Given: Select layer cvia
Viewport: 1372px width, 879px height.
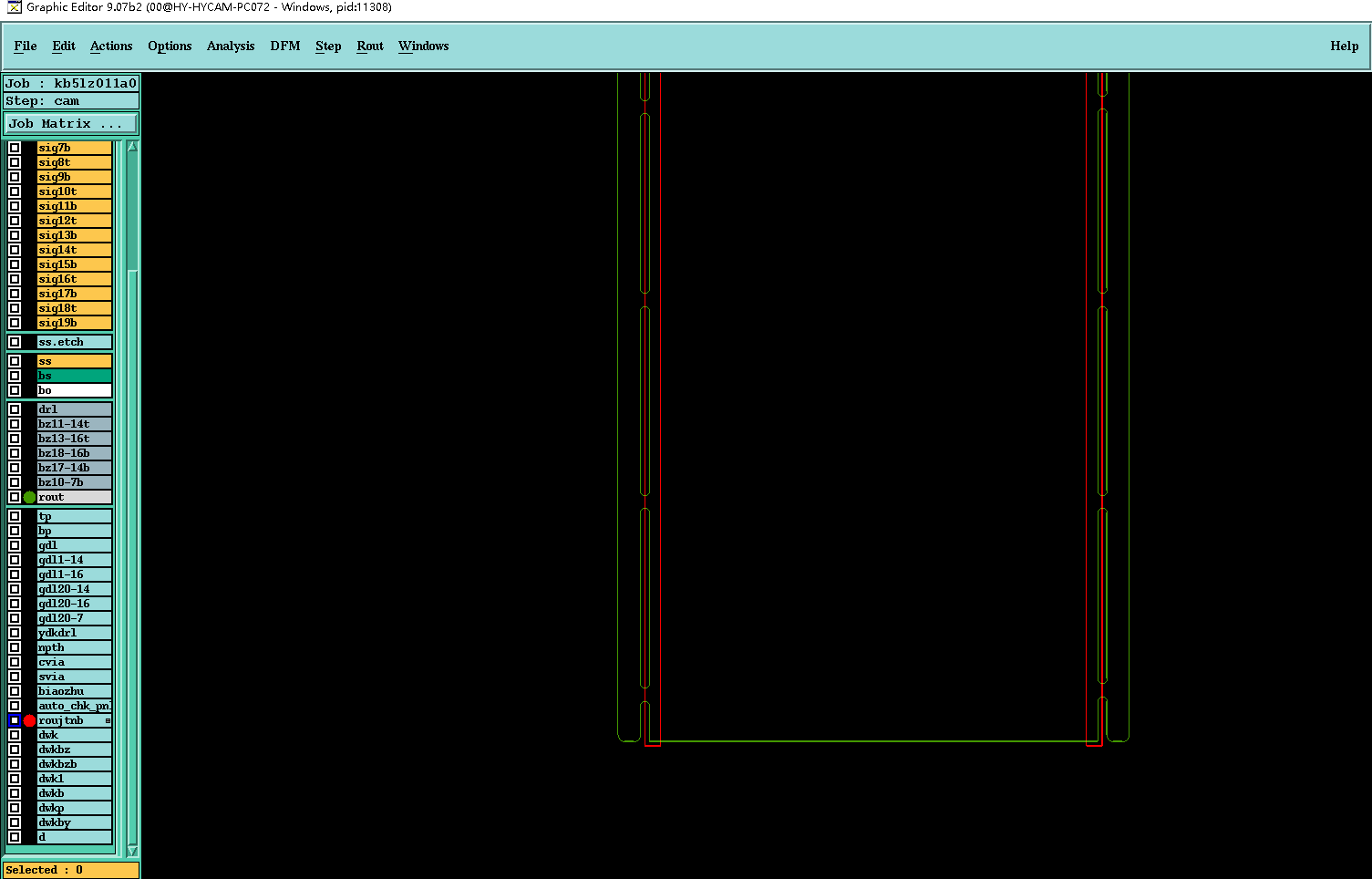Looking at the screenshot, I should tap(74, 662).
